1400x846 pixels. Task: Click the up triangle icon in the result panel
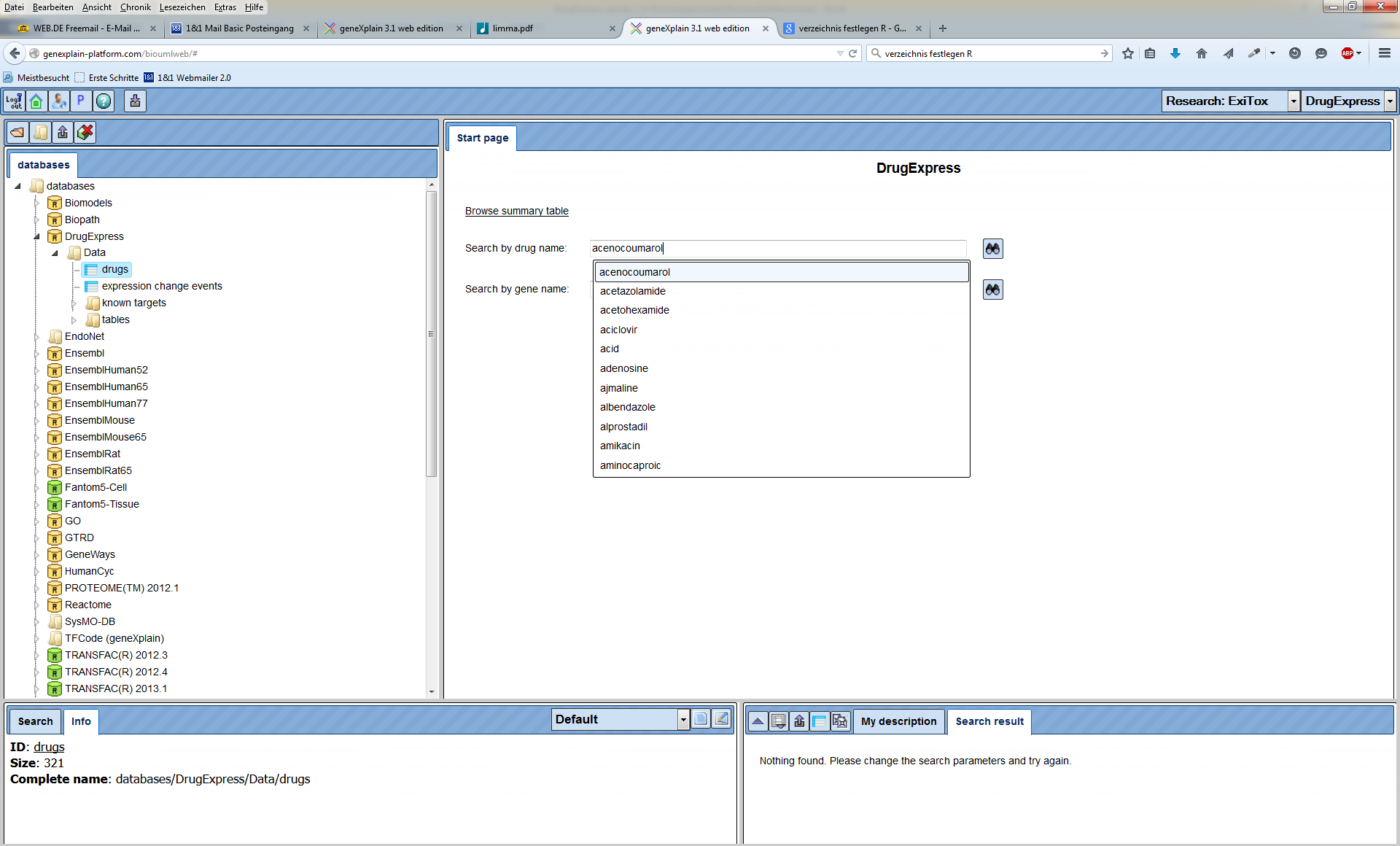click(758, 721)
